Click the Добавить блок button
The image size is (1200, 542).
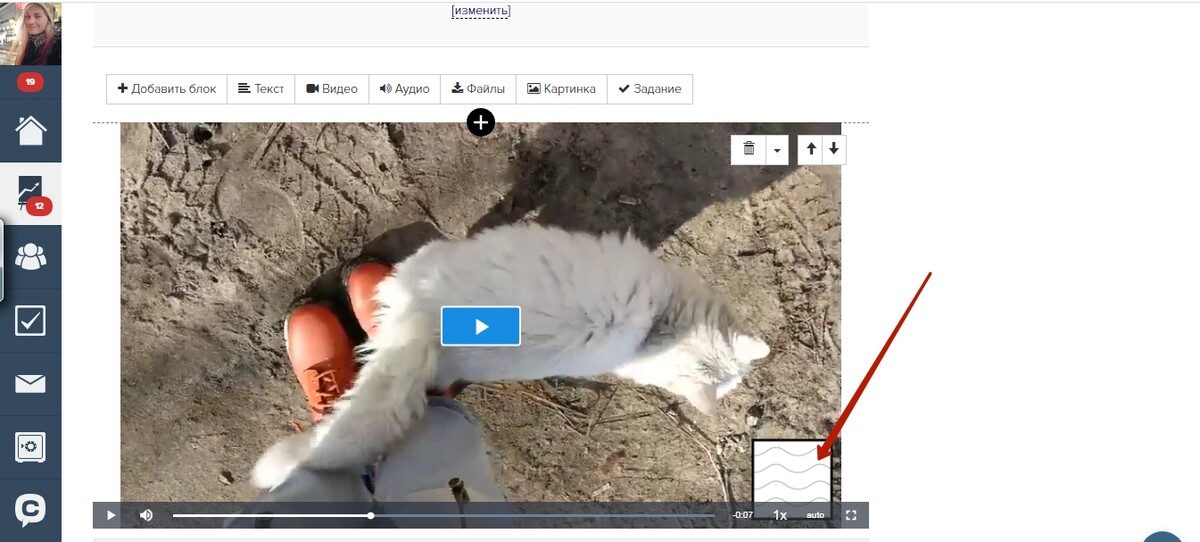[167, 89]
